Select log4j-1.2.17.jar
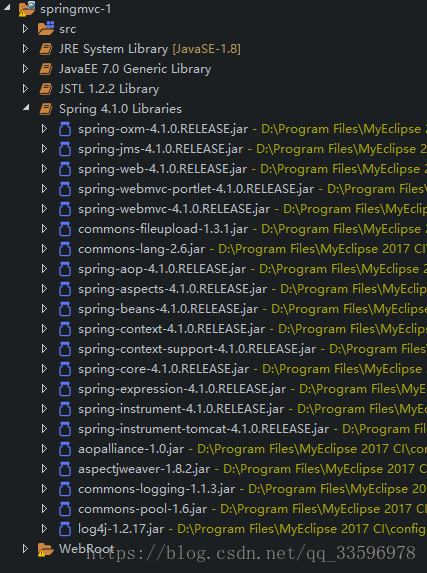Screen dimensions: 427x573 (x=121, y=529)
